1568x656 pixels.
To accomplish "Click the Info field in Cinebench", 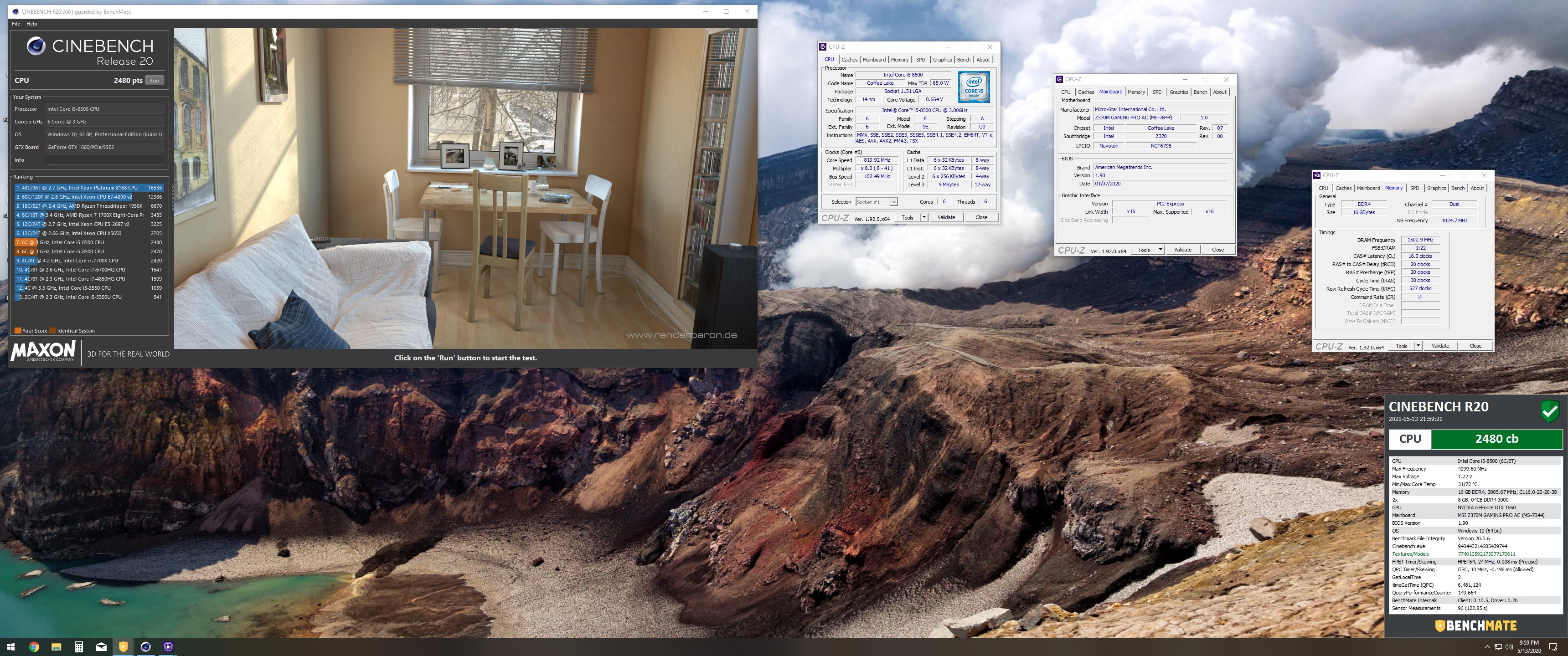I will pyautogui.click(x=105, y=160).
